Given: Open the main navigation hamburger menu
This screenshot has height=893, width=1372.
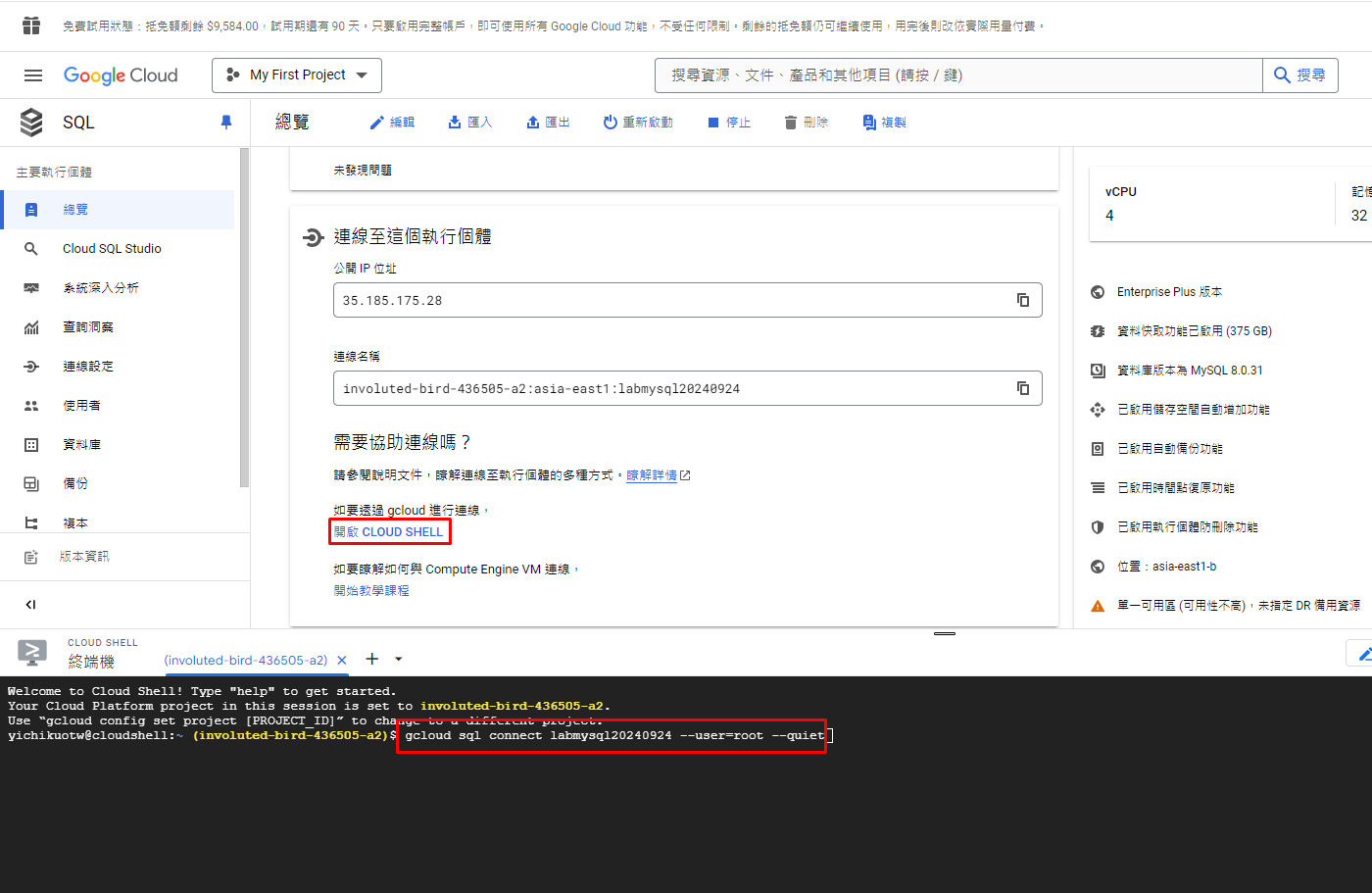Looking at the screenshot, I should (x=33, y=75).
